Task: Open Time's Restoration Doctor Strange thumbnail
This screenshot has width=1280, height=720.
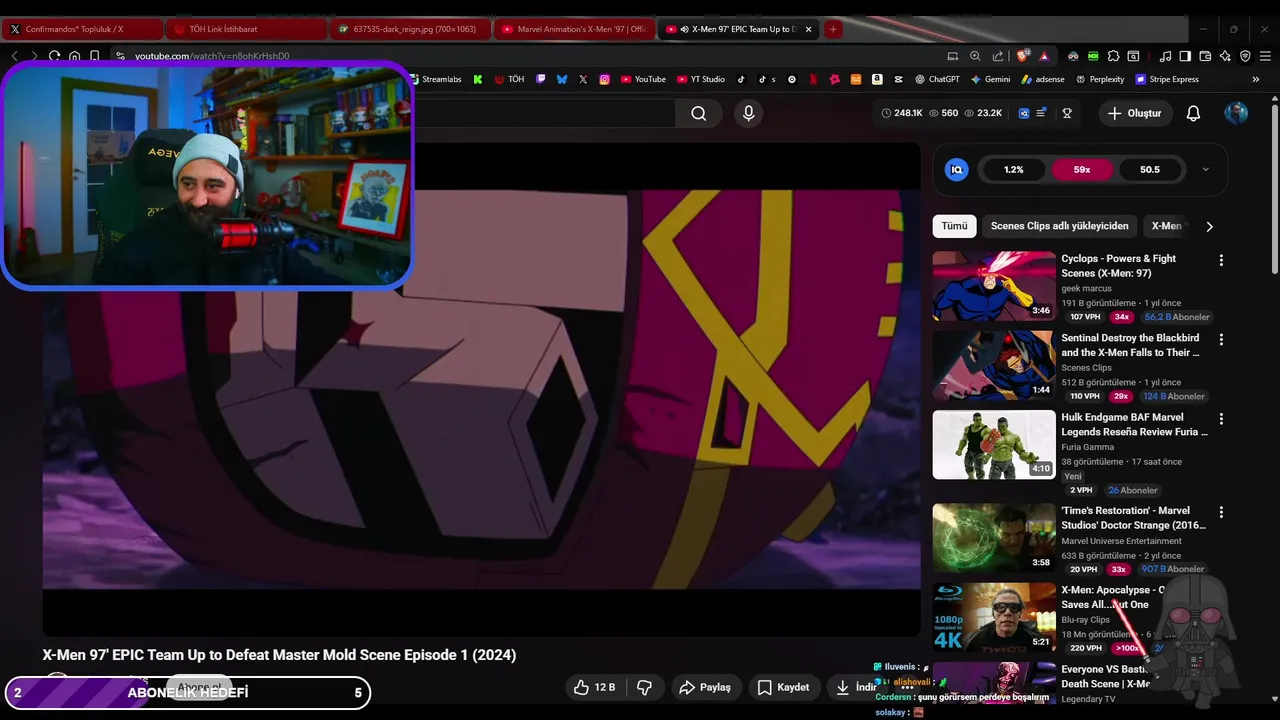Action: click(994, 538)
